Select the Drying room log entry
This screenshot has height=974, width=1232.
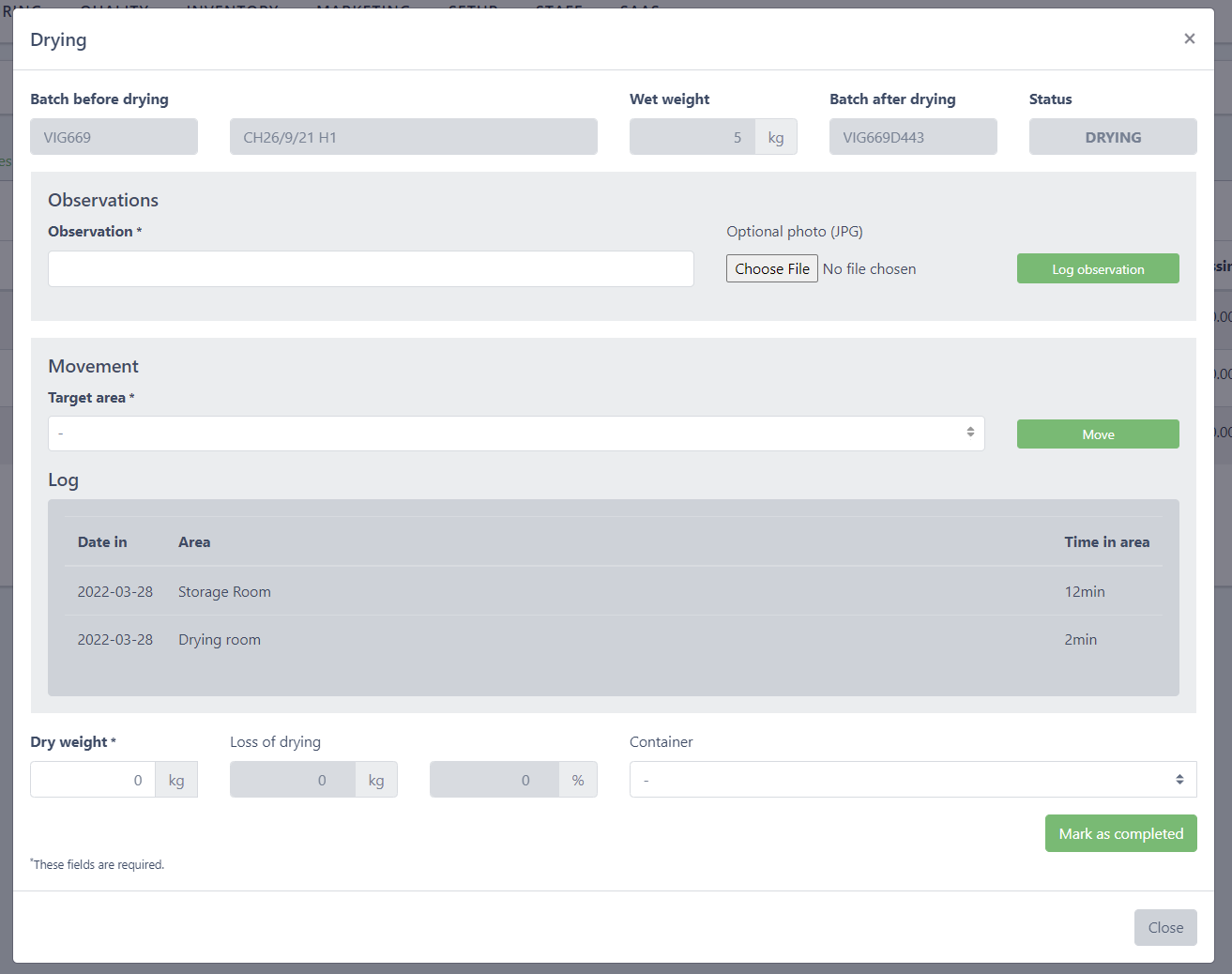coord(220,640)
